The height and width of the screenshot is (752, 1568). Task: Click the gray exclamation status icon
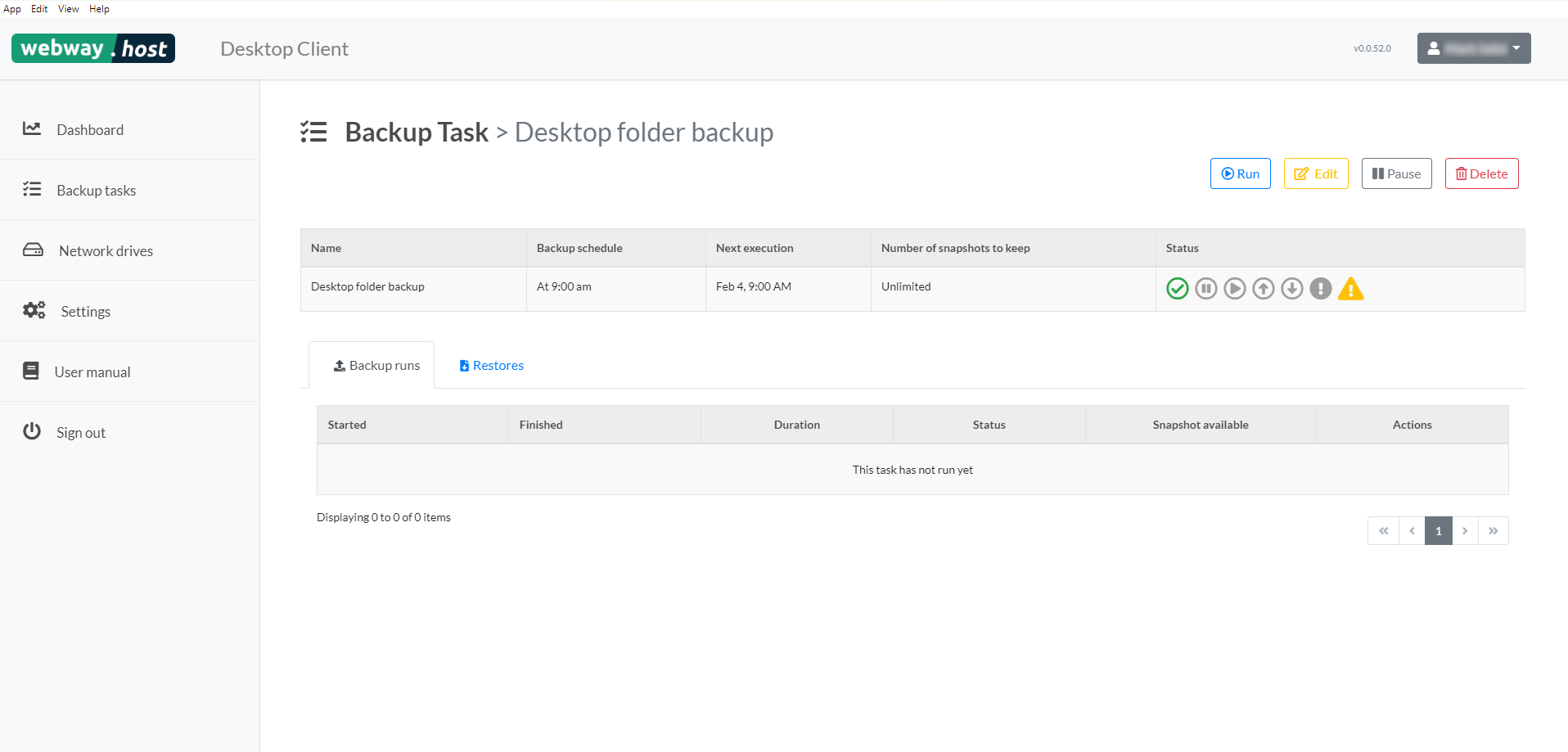(1320, 288)
